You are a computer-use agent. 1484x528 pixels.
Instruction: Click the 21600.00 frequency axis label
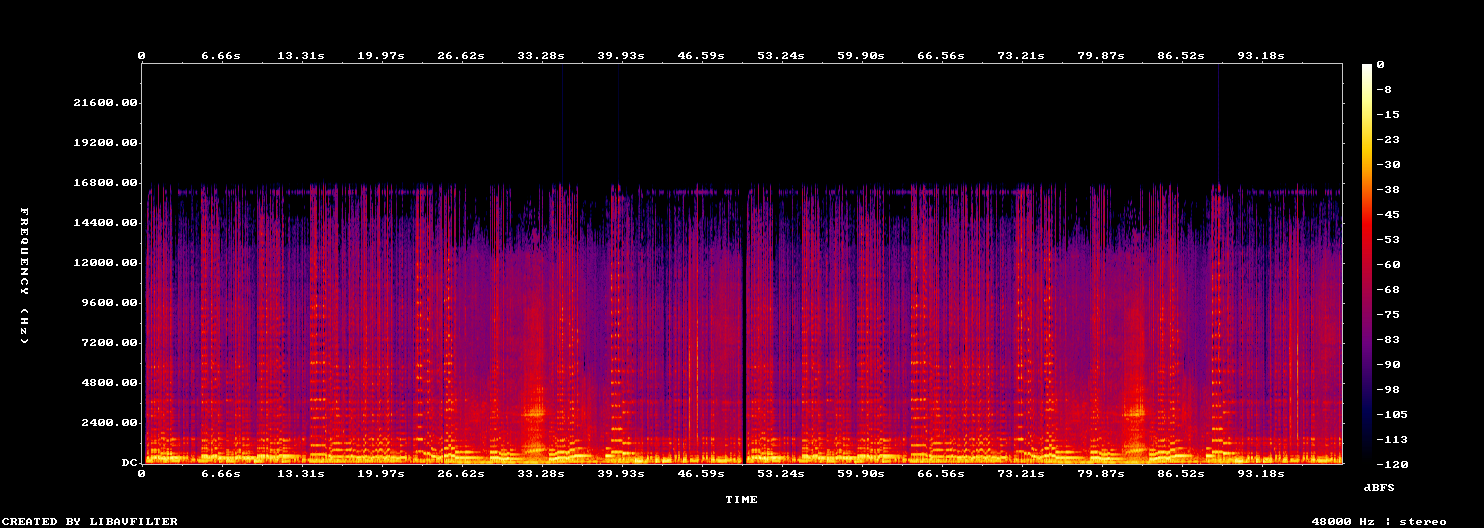coord(106,103)
